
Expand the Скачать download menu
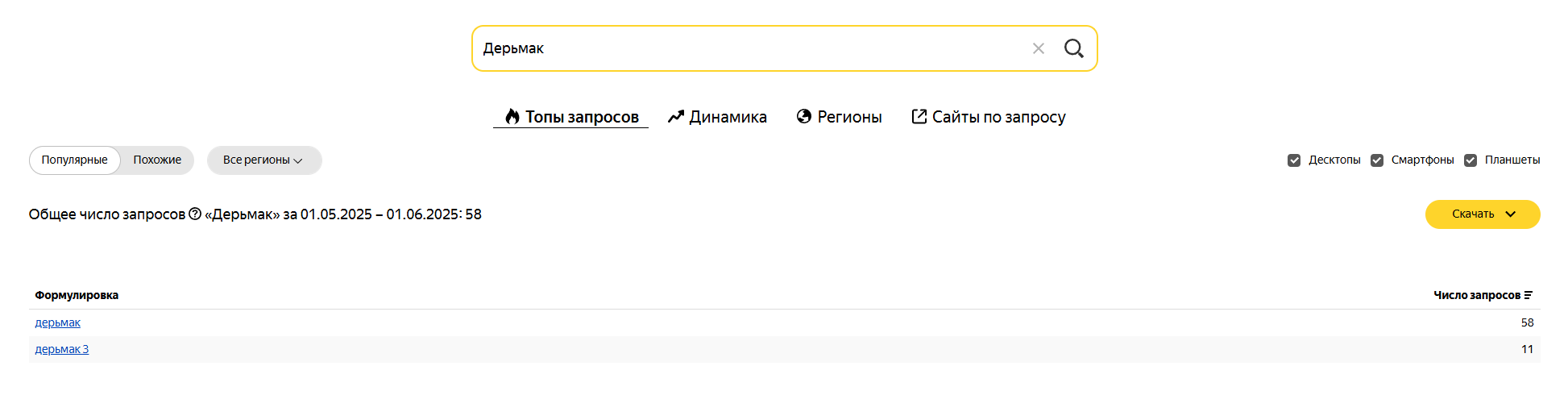1483,214
